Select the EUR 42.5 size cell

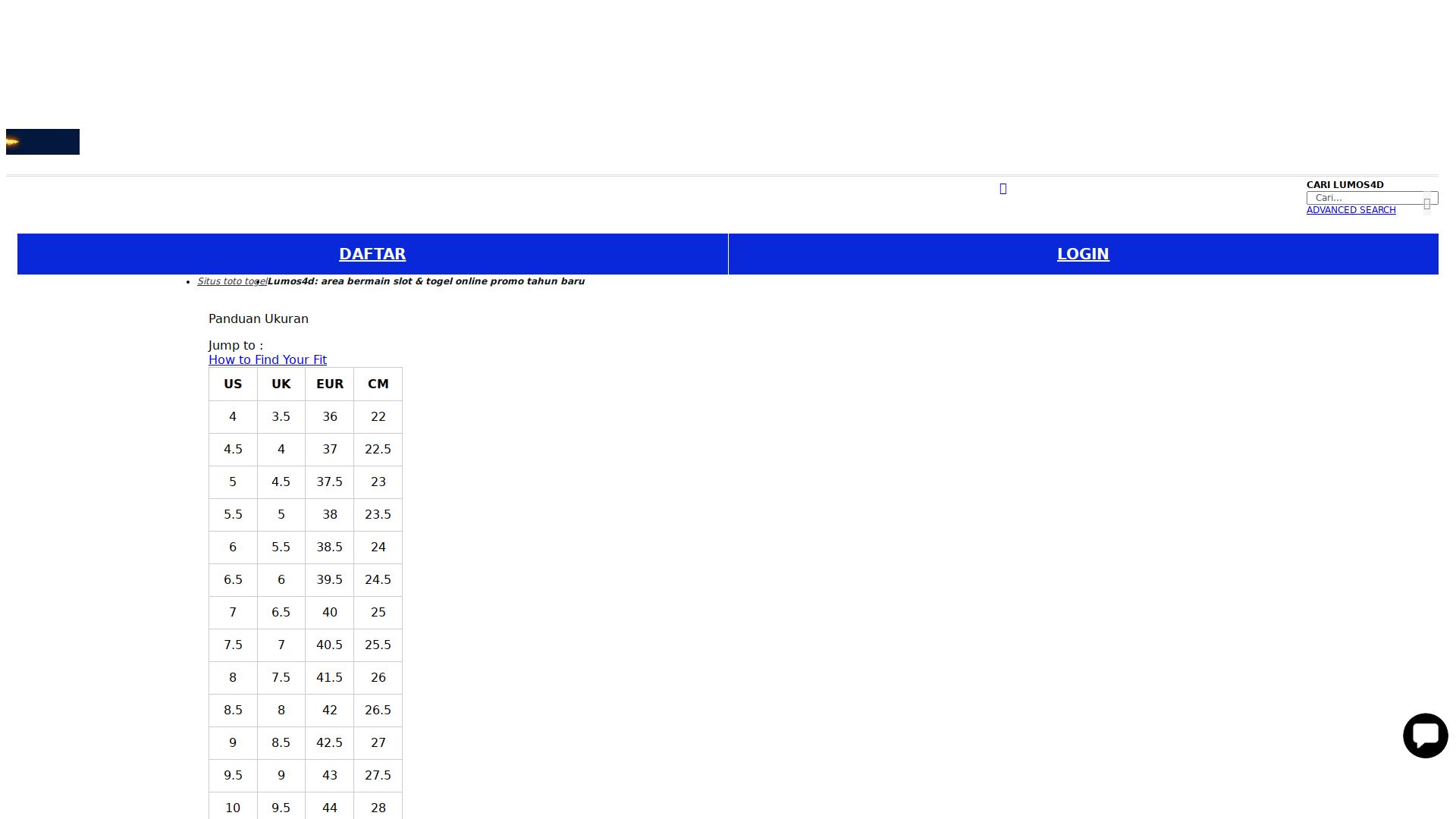[329, 742]
